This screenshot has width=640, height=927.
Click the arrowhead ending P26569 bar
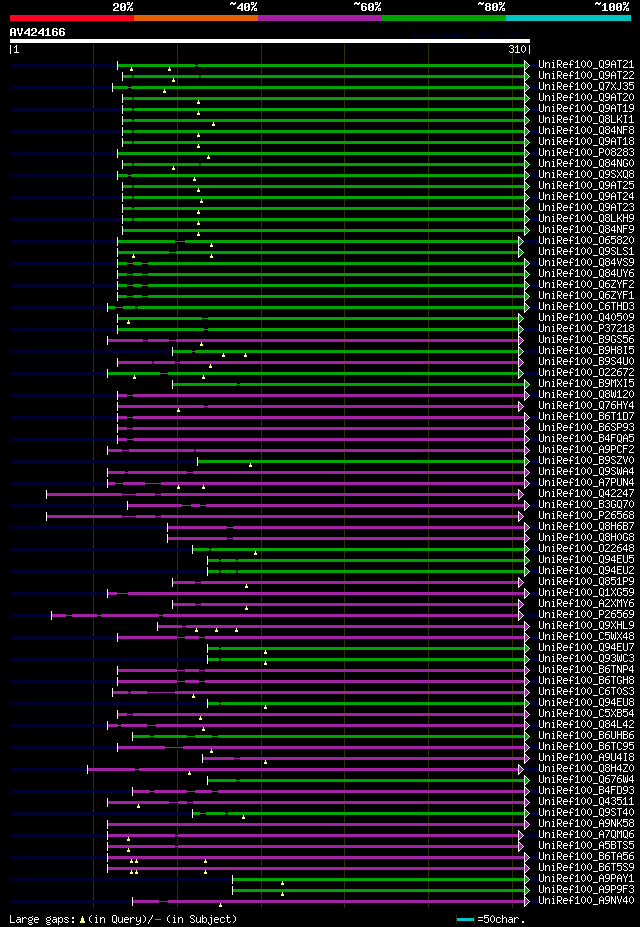point(521,615)
